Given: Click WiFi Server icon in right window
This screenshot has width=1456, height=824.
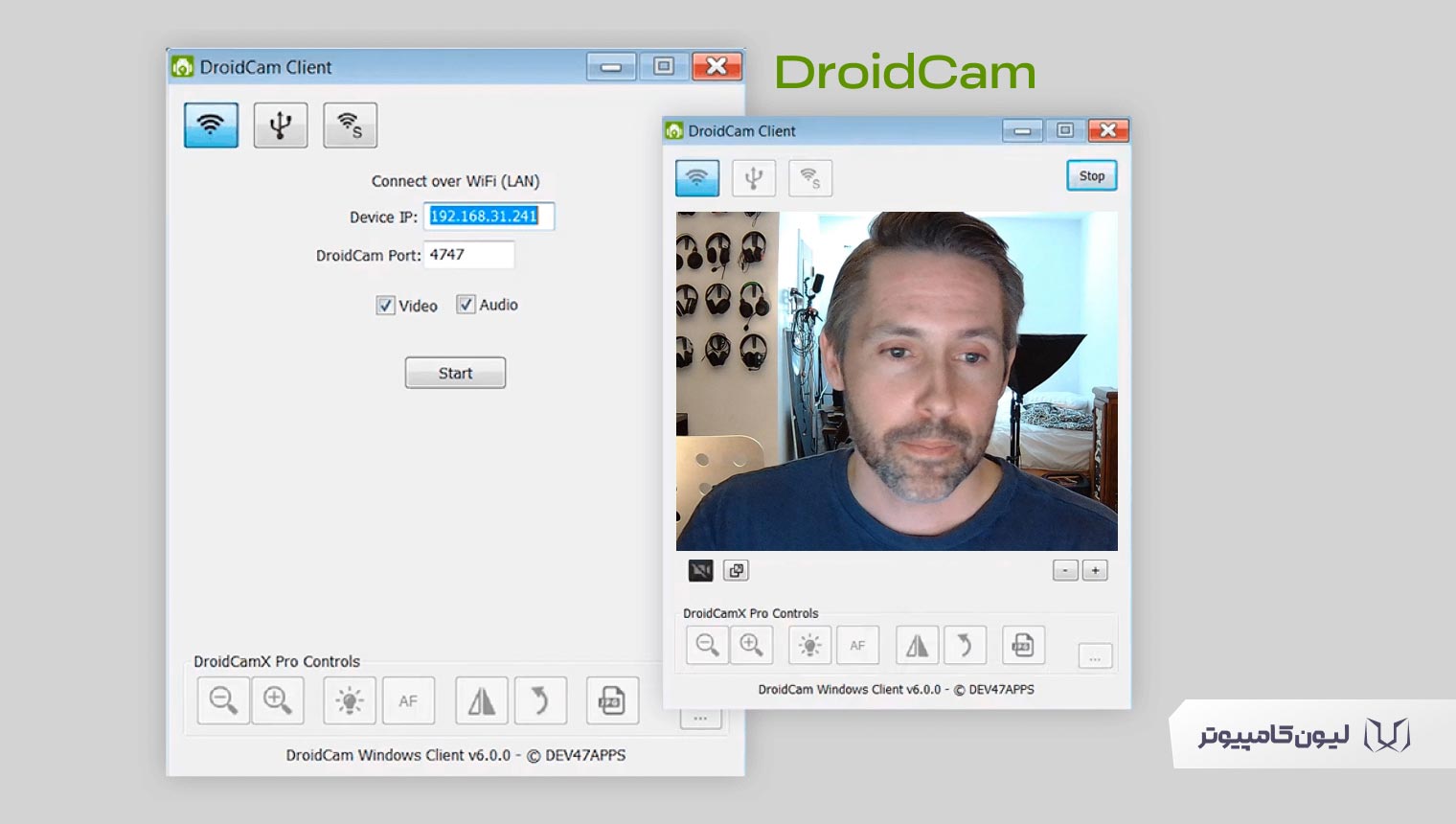Looking at the screenshot, I should (810, 177).
